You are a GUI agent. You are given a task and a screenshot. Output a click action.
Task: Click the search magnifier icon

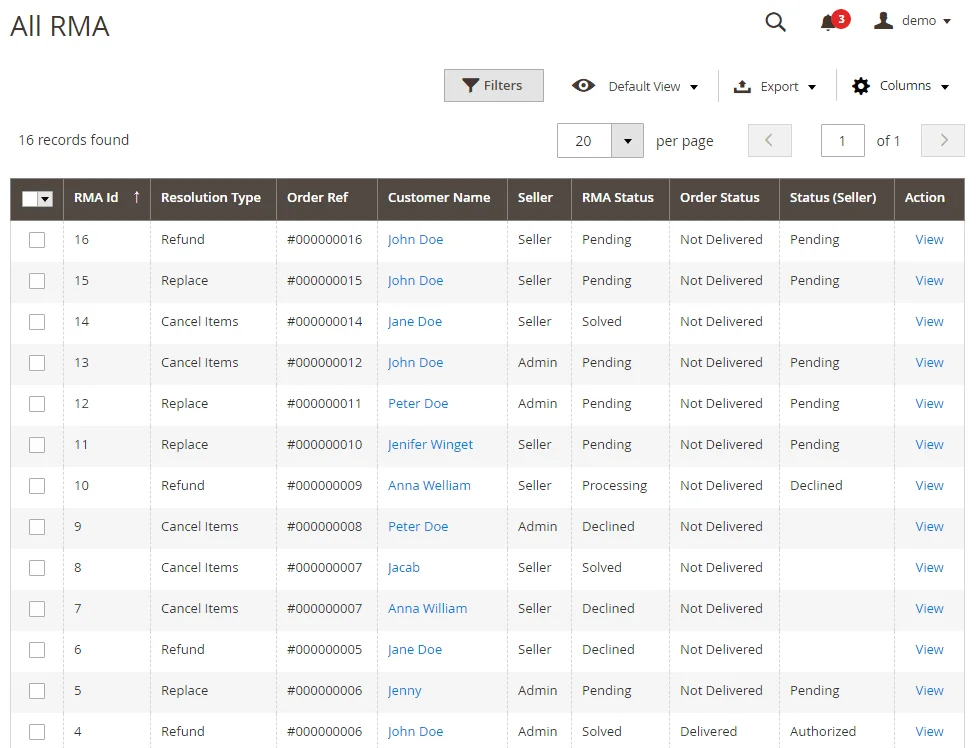[x=775, y=22]
